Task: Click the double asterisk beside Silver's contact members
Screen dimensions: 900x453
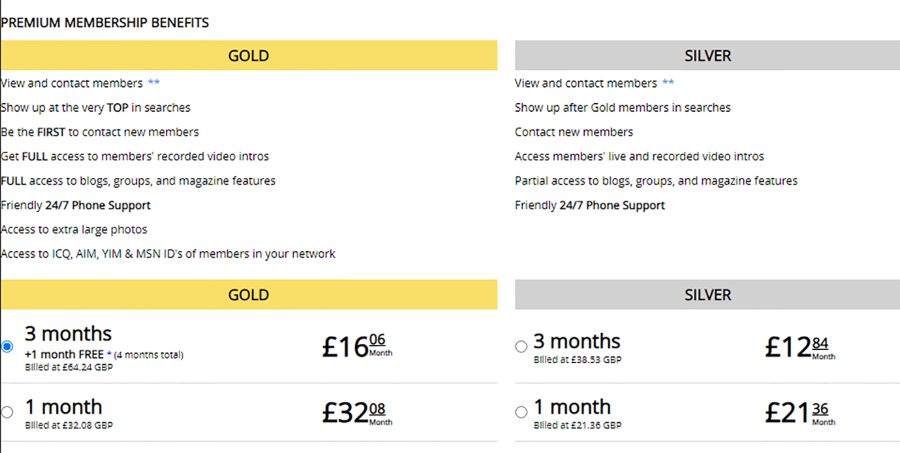Action: 668,84
